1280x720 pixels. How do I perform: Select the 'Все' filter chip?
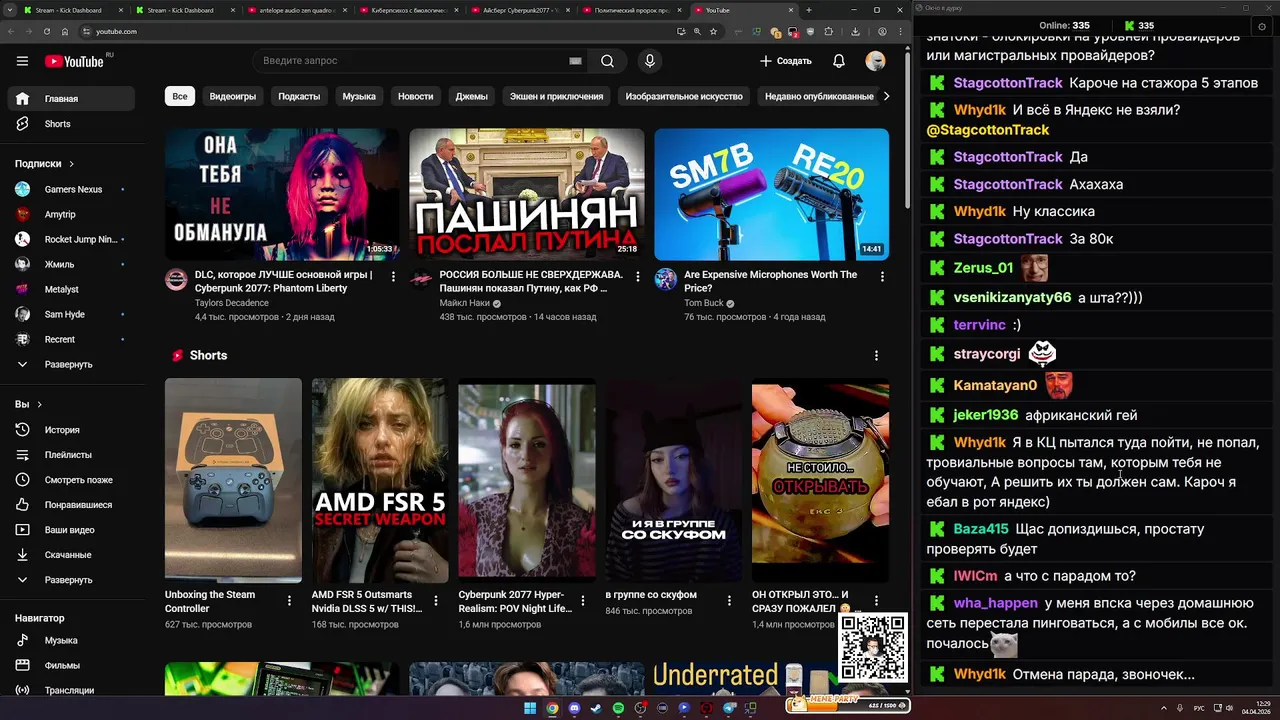click(x=179, y=97)
